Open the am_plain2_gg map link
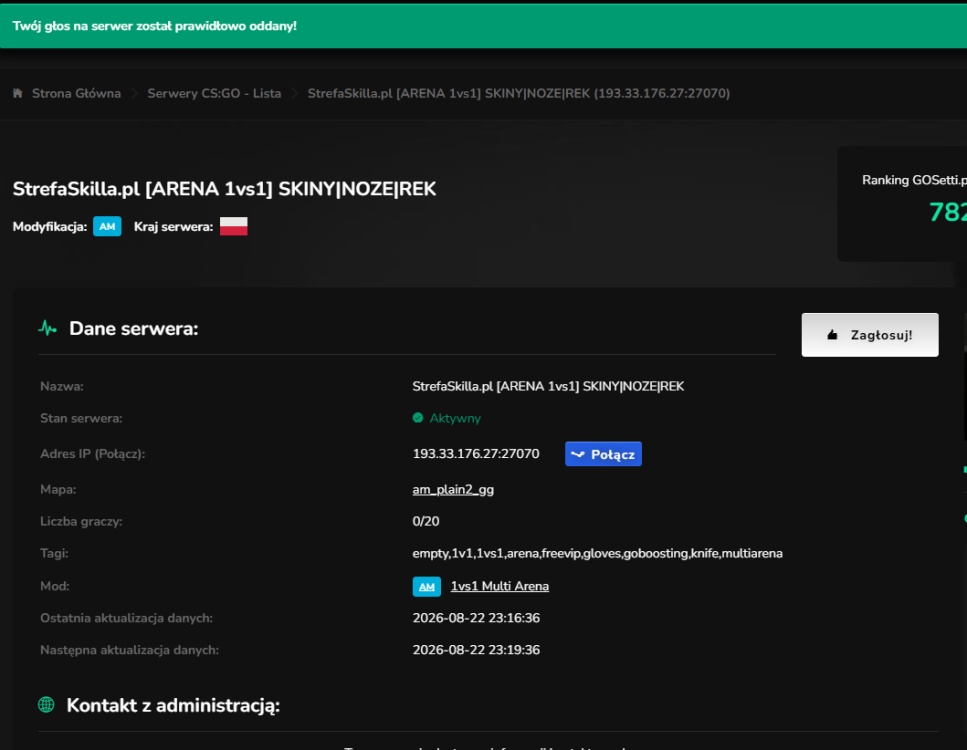967x750 pixels. 453,490
